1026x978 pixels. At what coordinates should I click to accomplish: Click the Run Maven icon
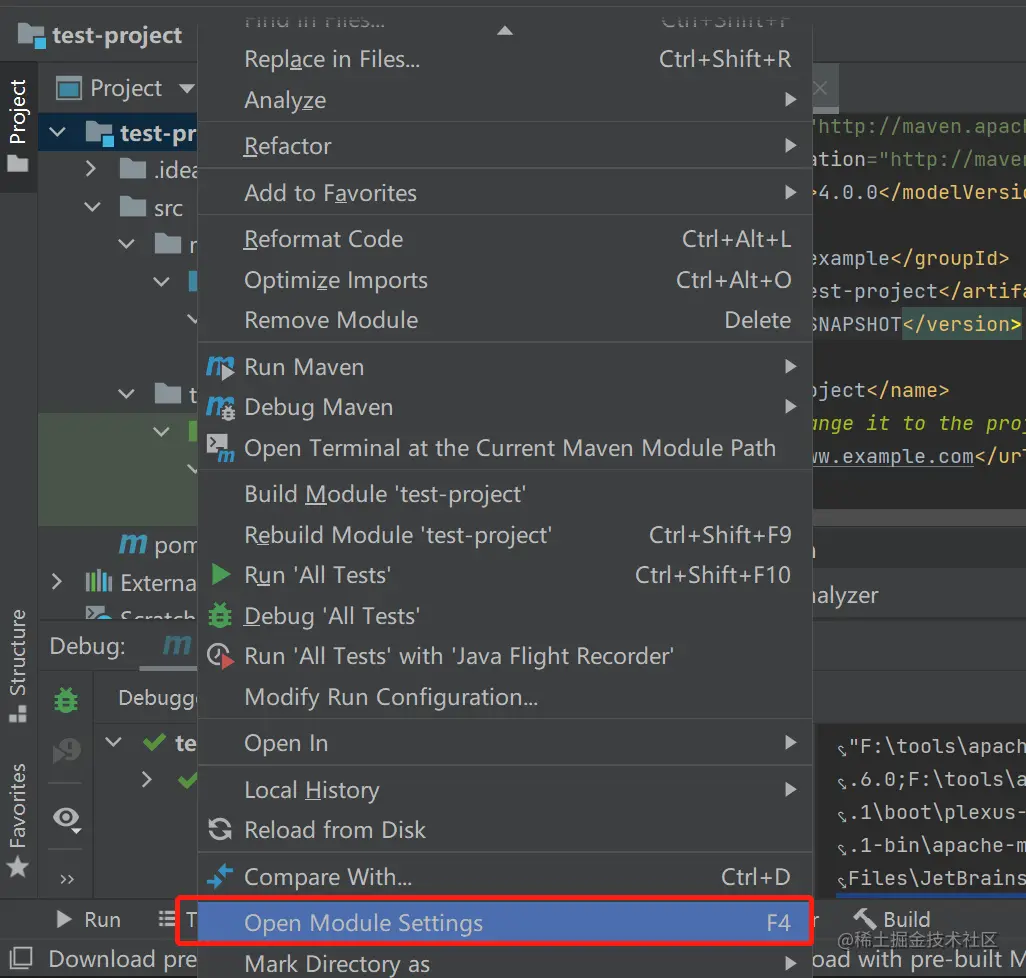coord(220,368)
